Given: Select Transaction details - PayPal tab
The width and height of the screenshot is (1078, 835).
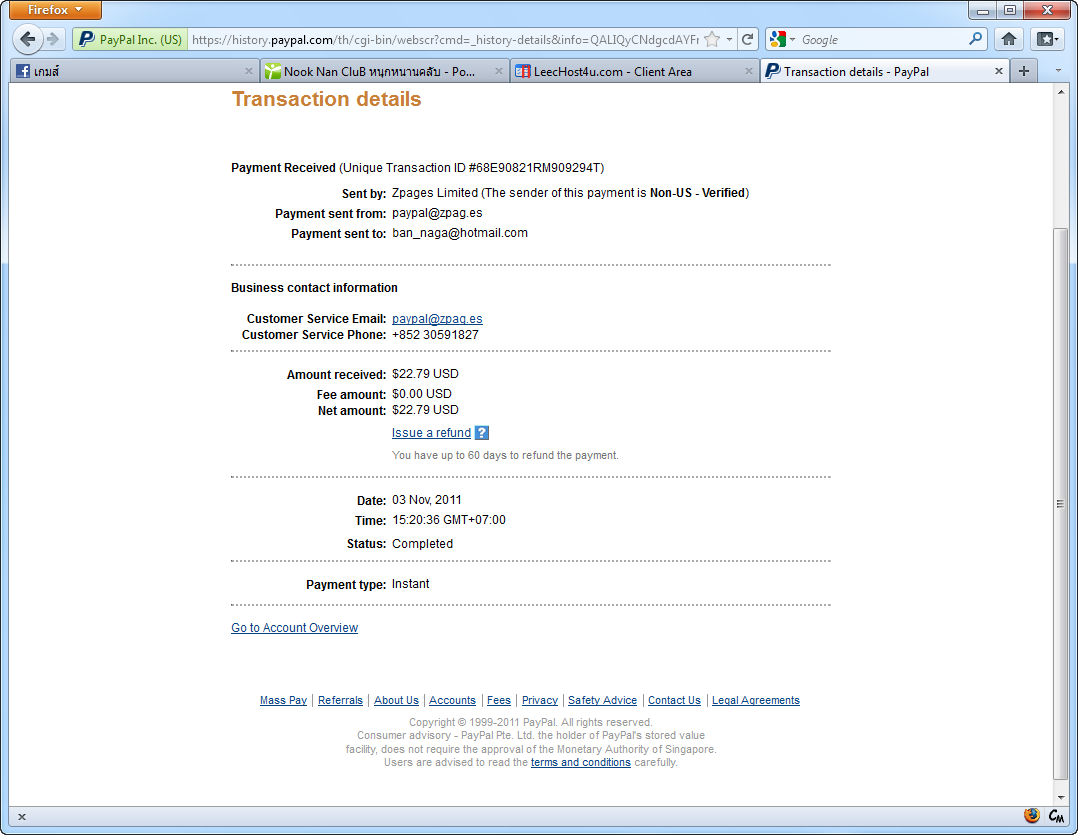Looking at the screenshot, I should click(x=883, y=71).
